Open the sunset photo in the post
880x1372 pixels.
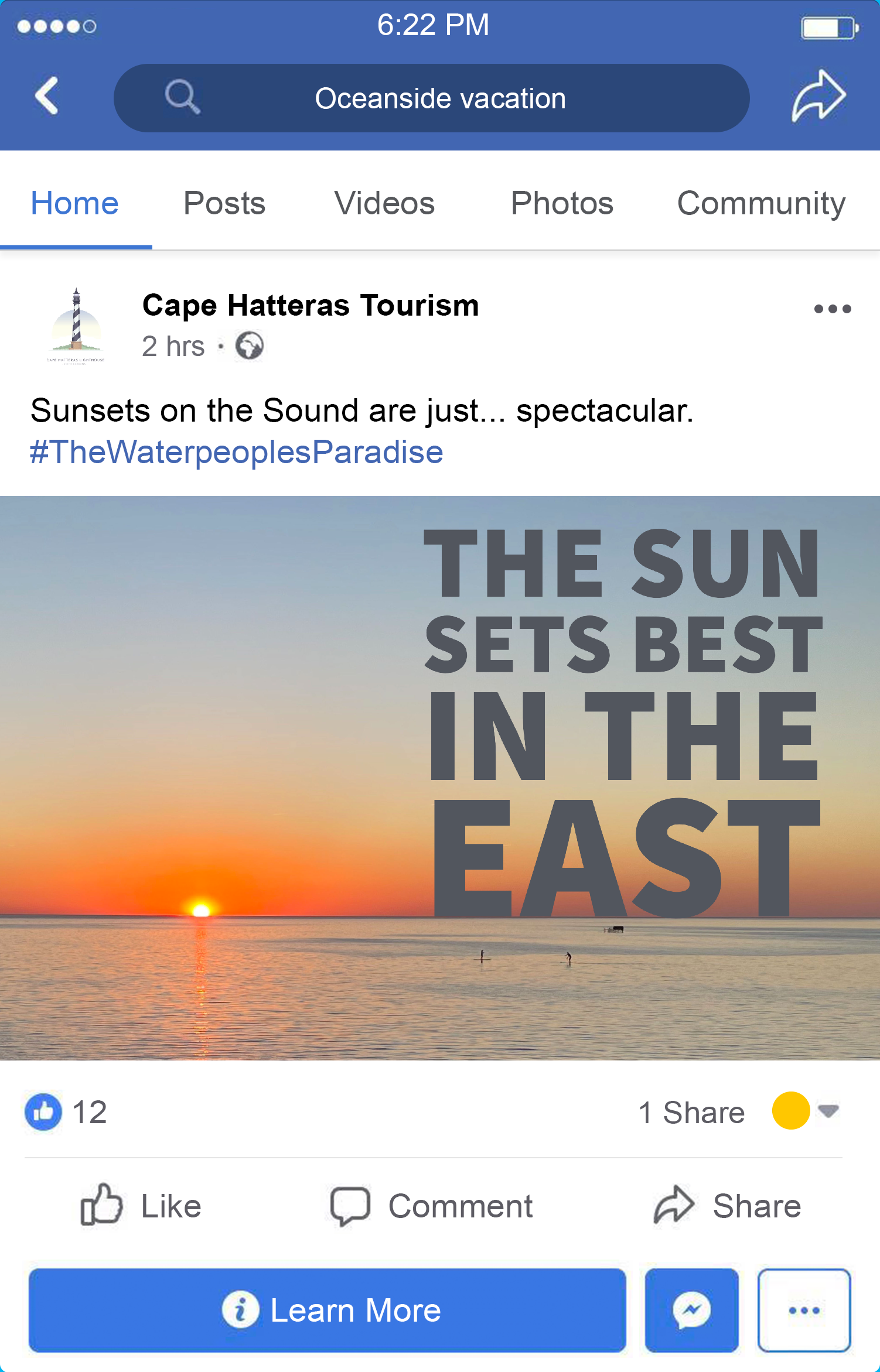point(440,778)
